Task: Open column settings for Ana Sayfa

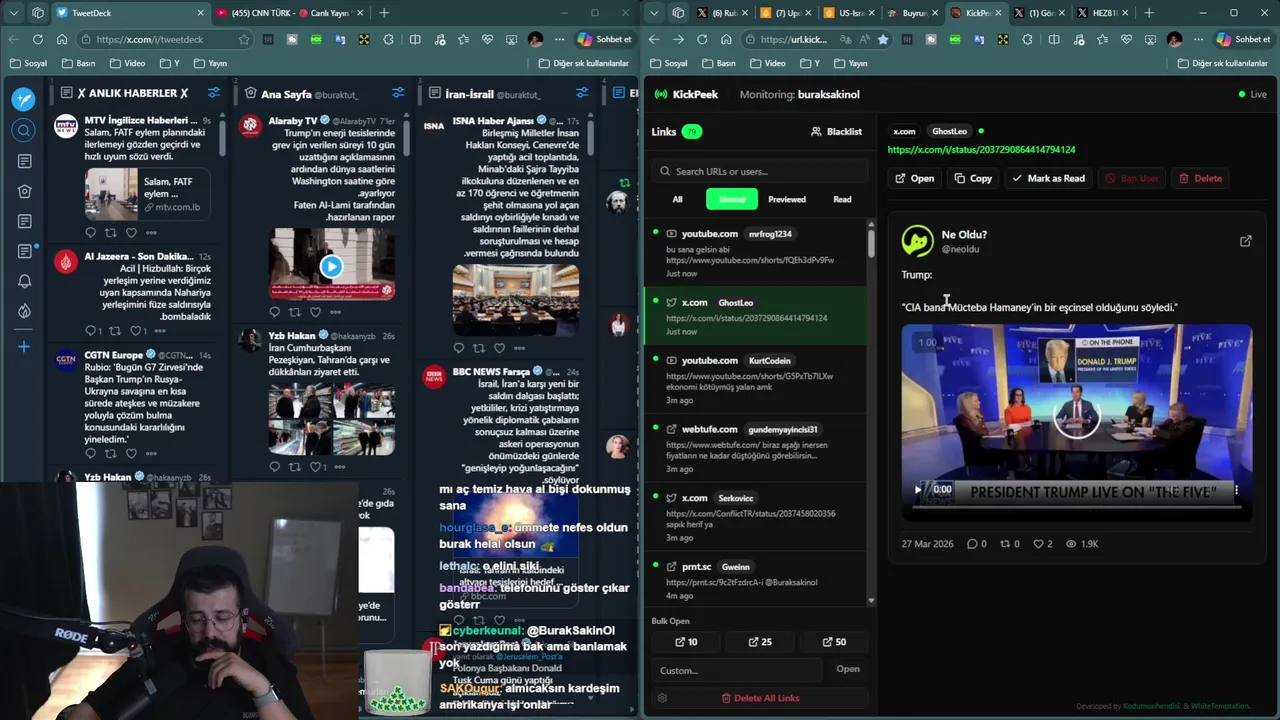Action: (398, 93)
